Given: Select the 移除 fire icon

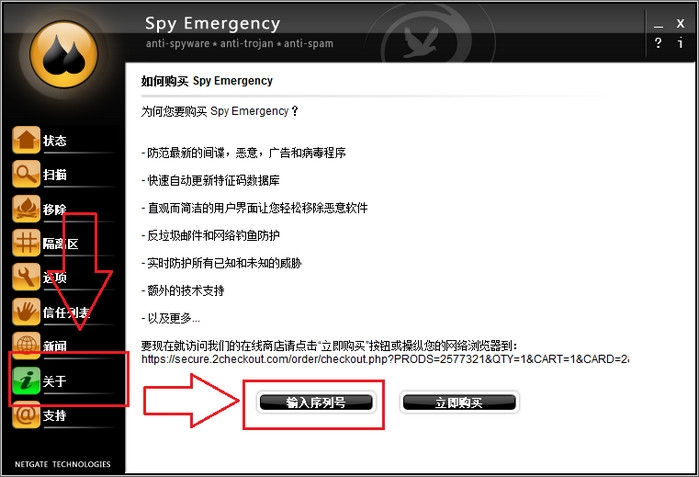Looking at the screenshot, I should (26, 209).
